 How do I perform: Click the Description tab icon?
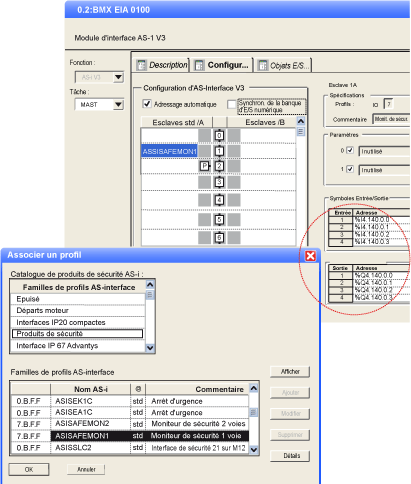[x=142, y=65]
